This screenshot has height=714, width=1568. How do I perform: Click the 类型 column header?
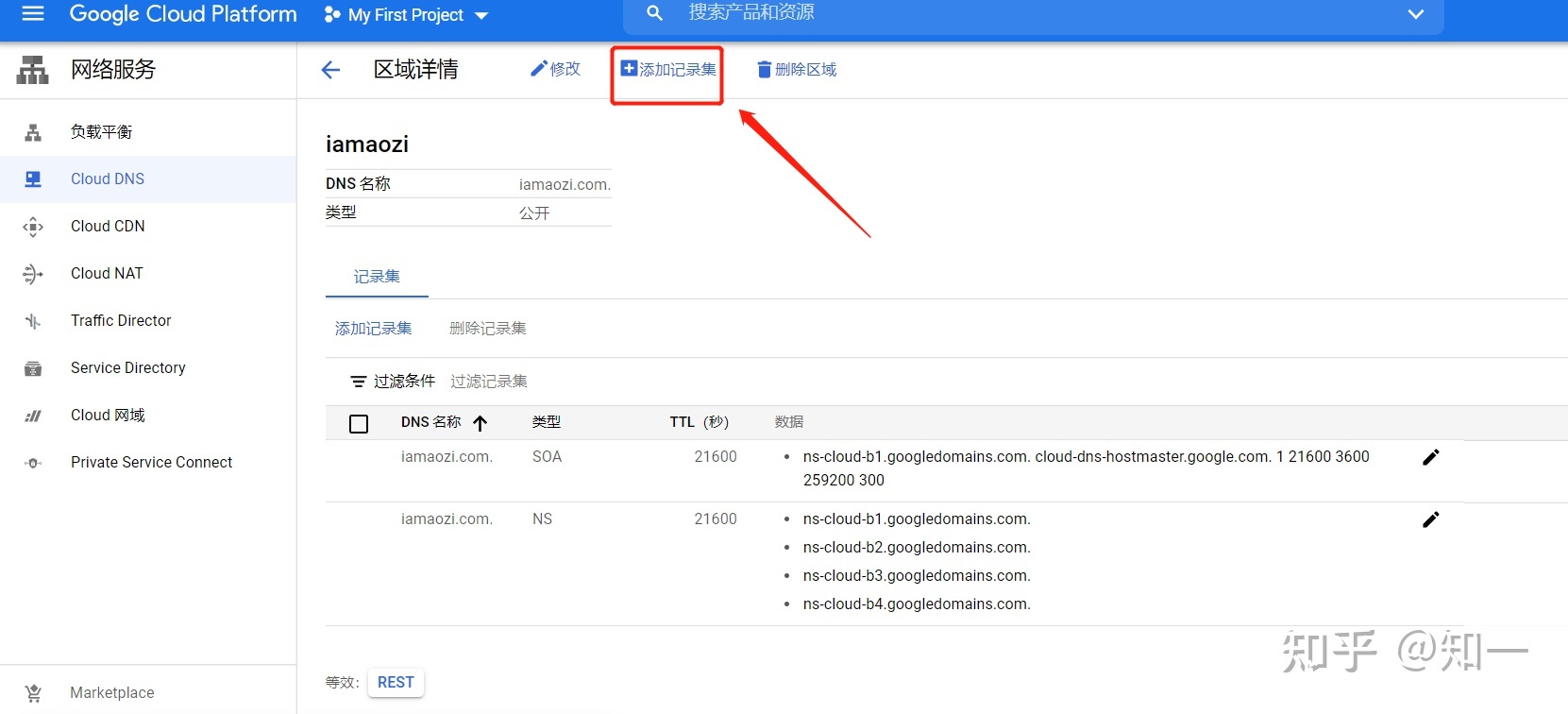click(547, 422)
